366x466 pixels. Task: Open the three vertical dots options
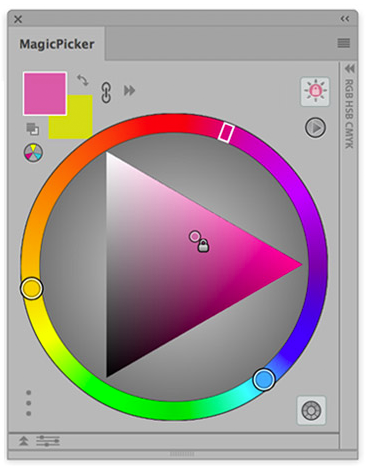(29, 403)
